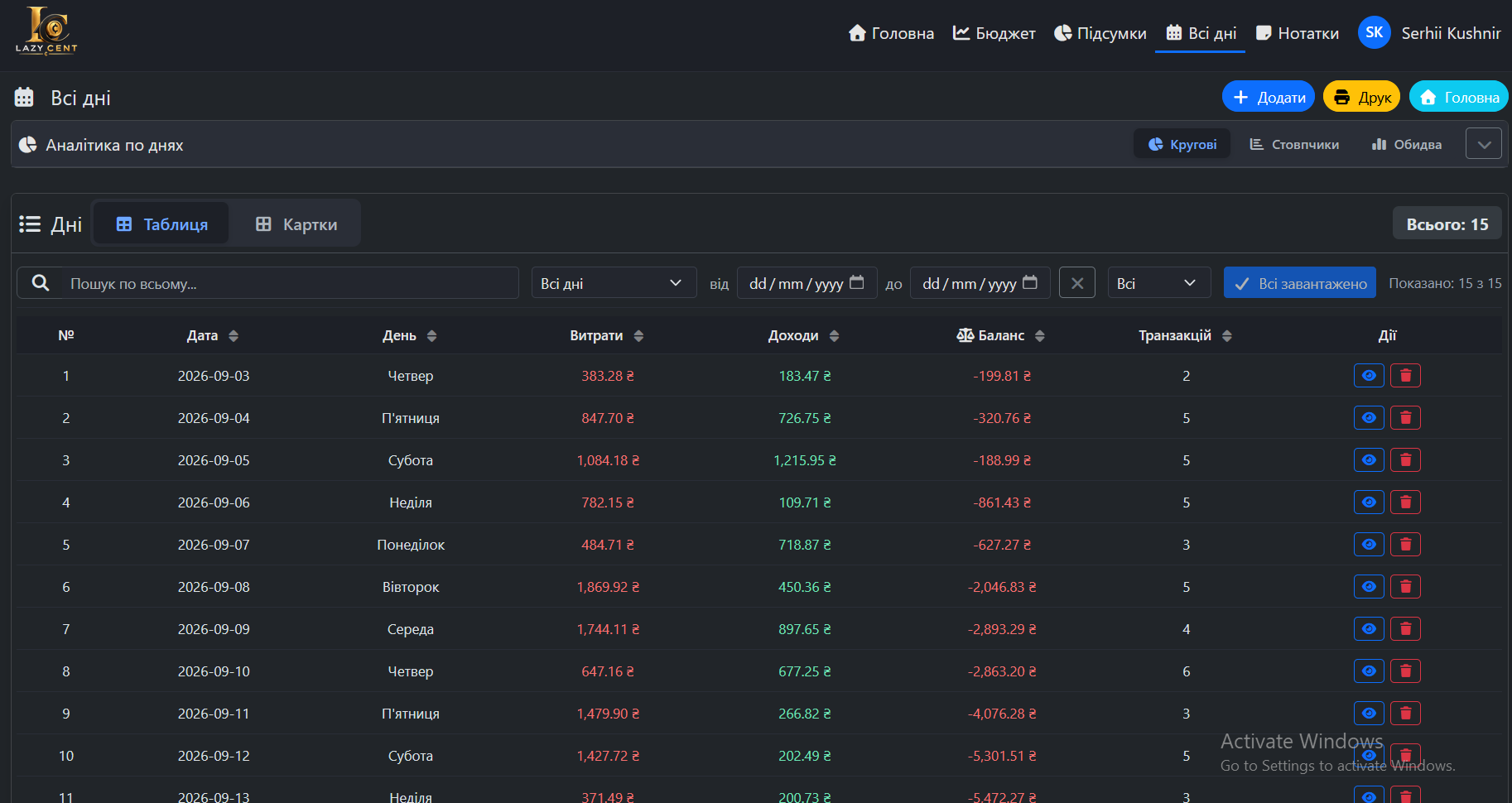Open the SK user avatar

1374,33
